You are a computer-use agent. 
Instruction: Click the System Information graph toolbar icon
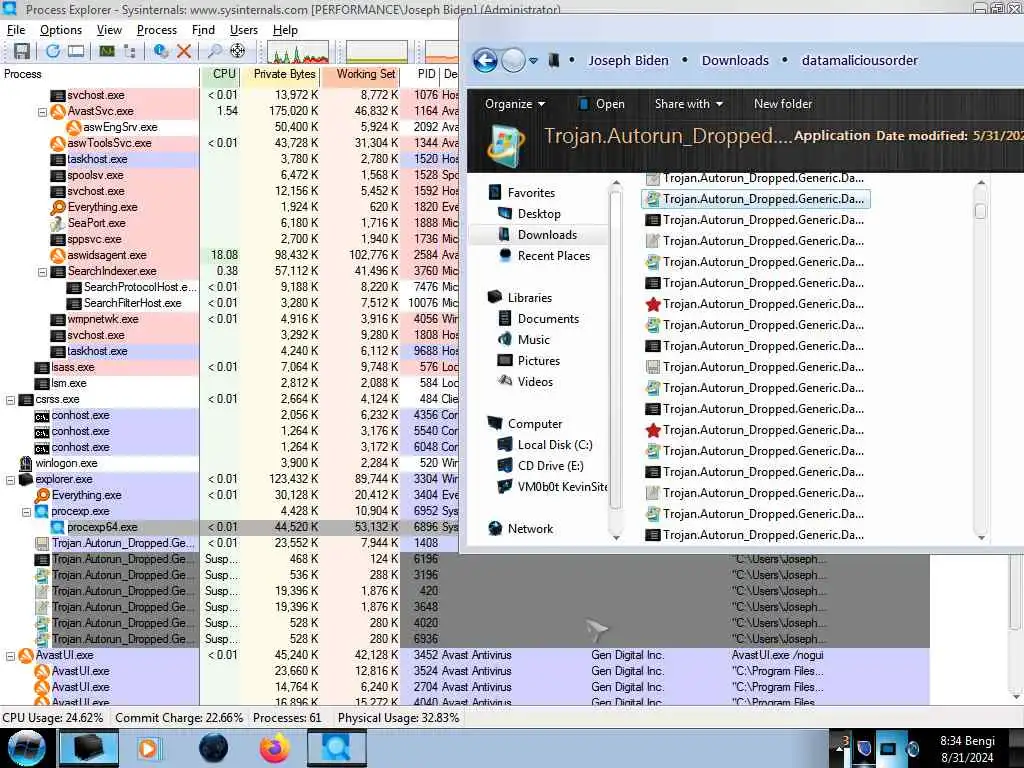point(106,51)
